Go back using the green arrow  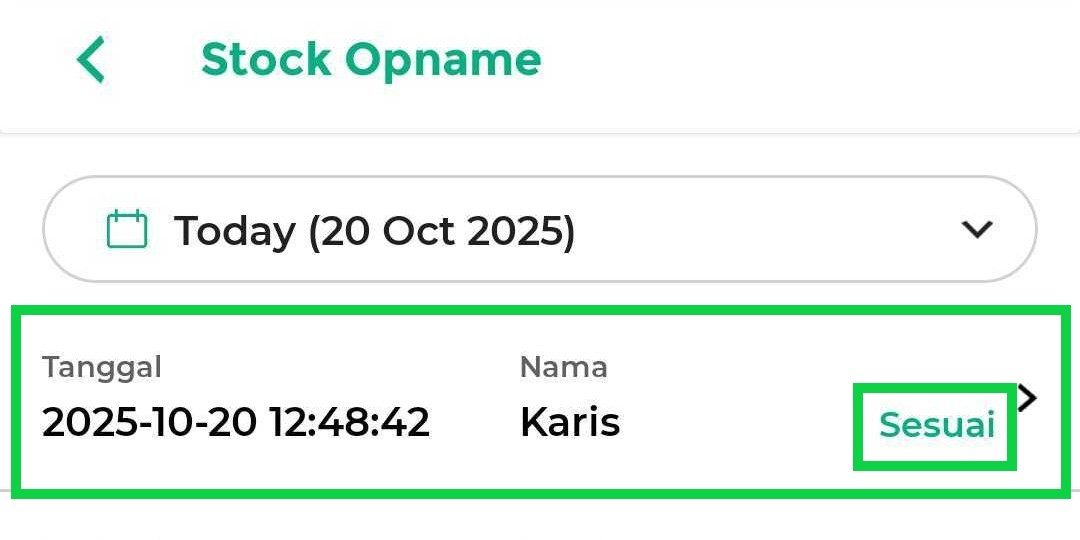tap(91, 60)
